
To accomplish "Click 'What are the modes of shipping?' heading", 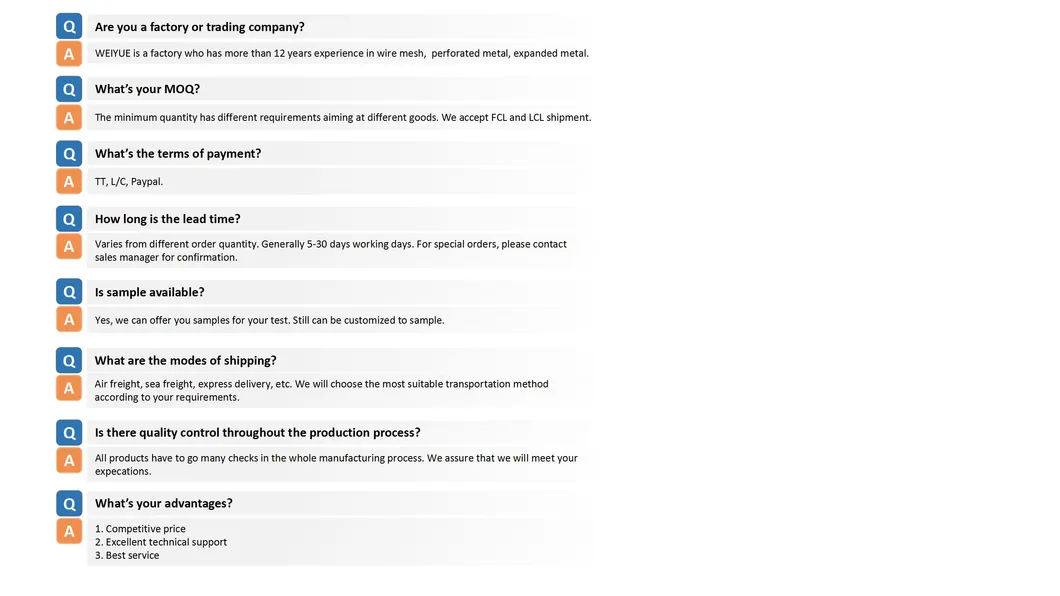I will pyautogui.click(x=185, y=361).
